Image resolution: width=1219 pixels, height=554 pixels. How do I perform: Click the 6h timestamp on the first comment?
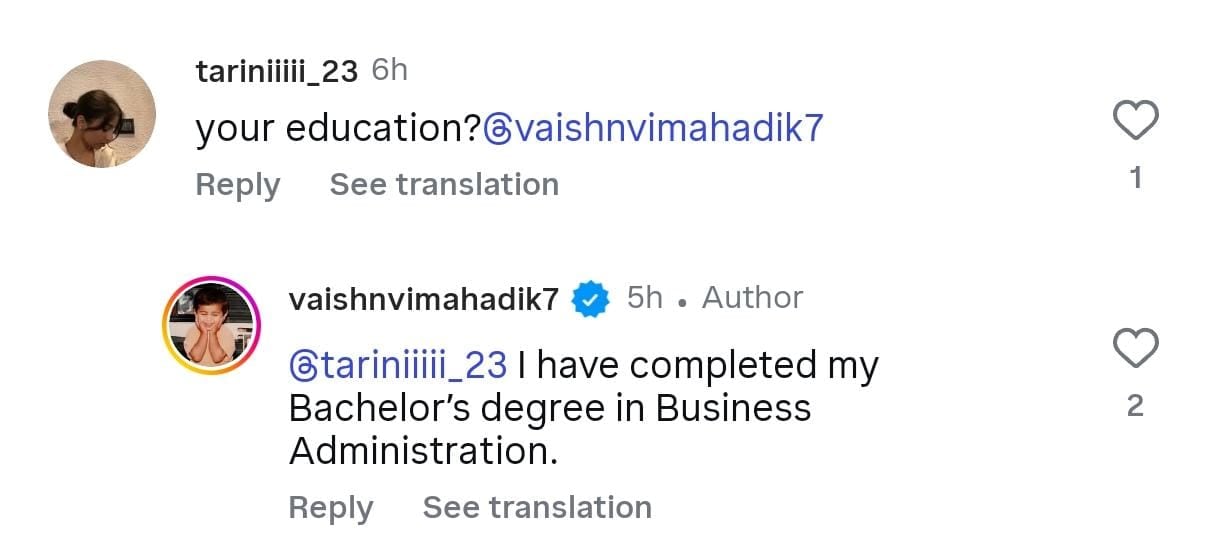tap(389, 70)
